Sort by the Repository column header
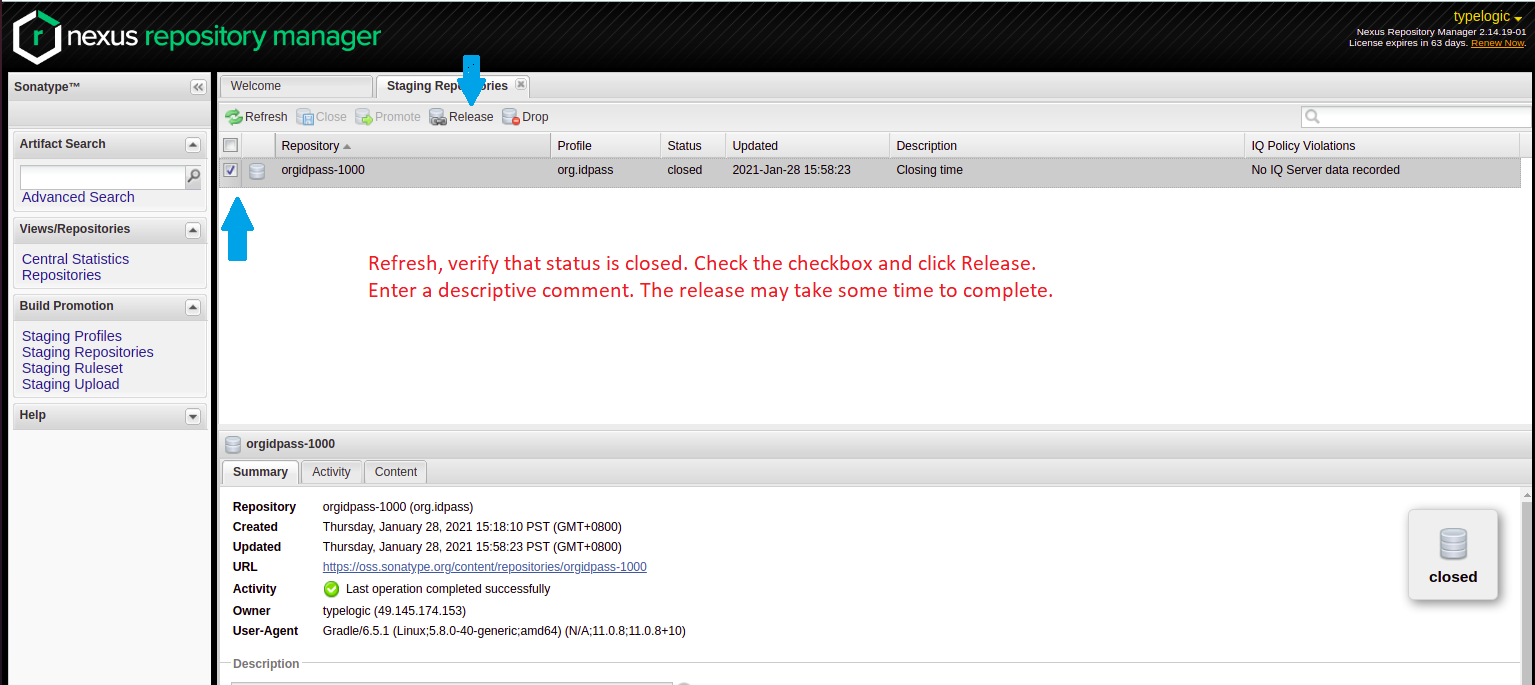The height and width of the screenshot is (685, 1535). coord(413,146)
